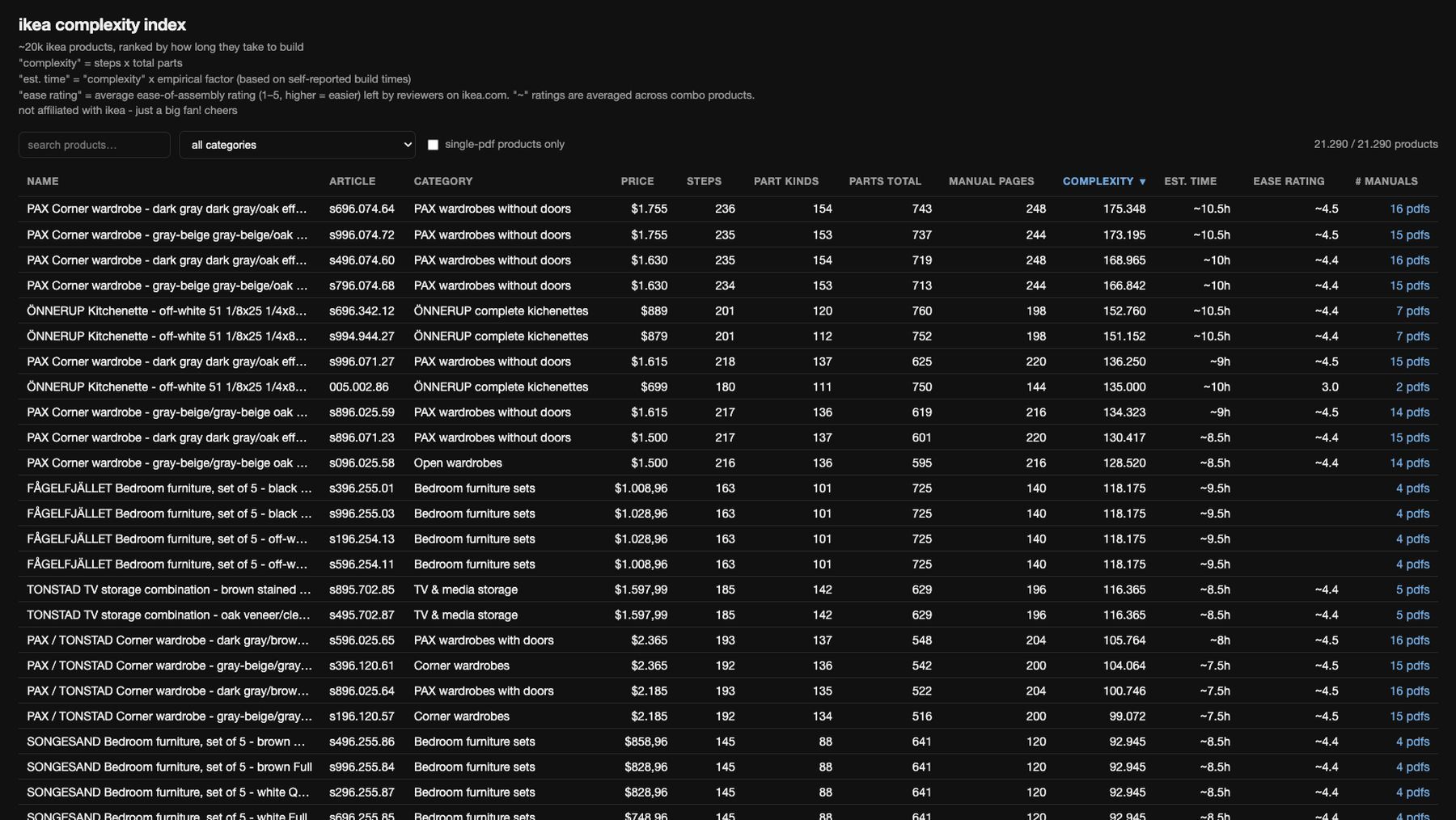
Task: Sort by the MANUAL PAGES column header
Action: [x=992, y=181]
